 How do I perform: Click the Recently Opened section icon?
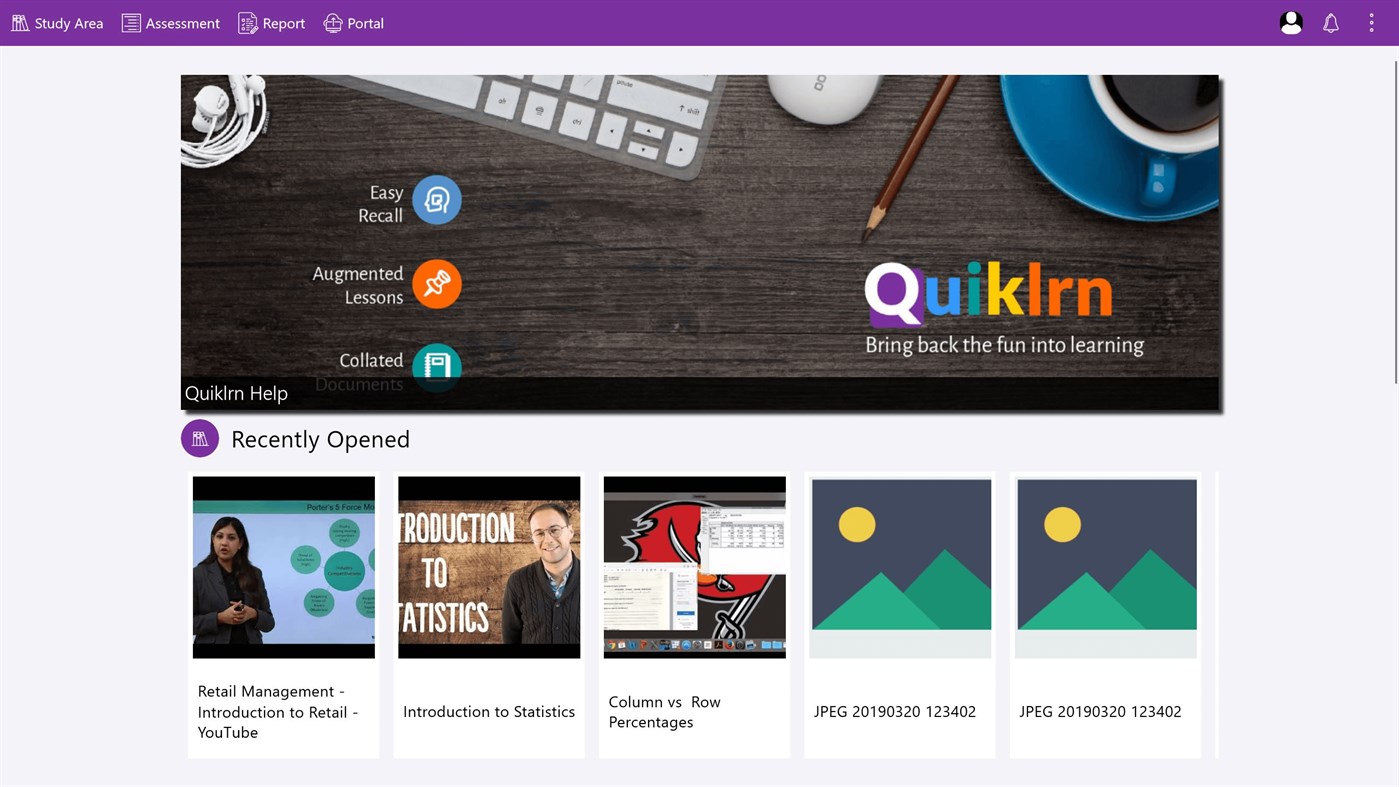click(x=199, y=438)
